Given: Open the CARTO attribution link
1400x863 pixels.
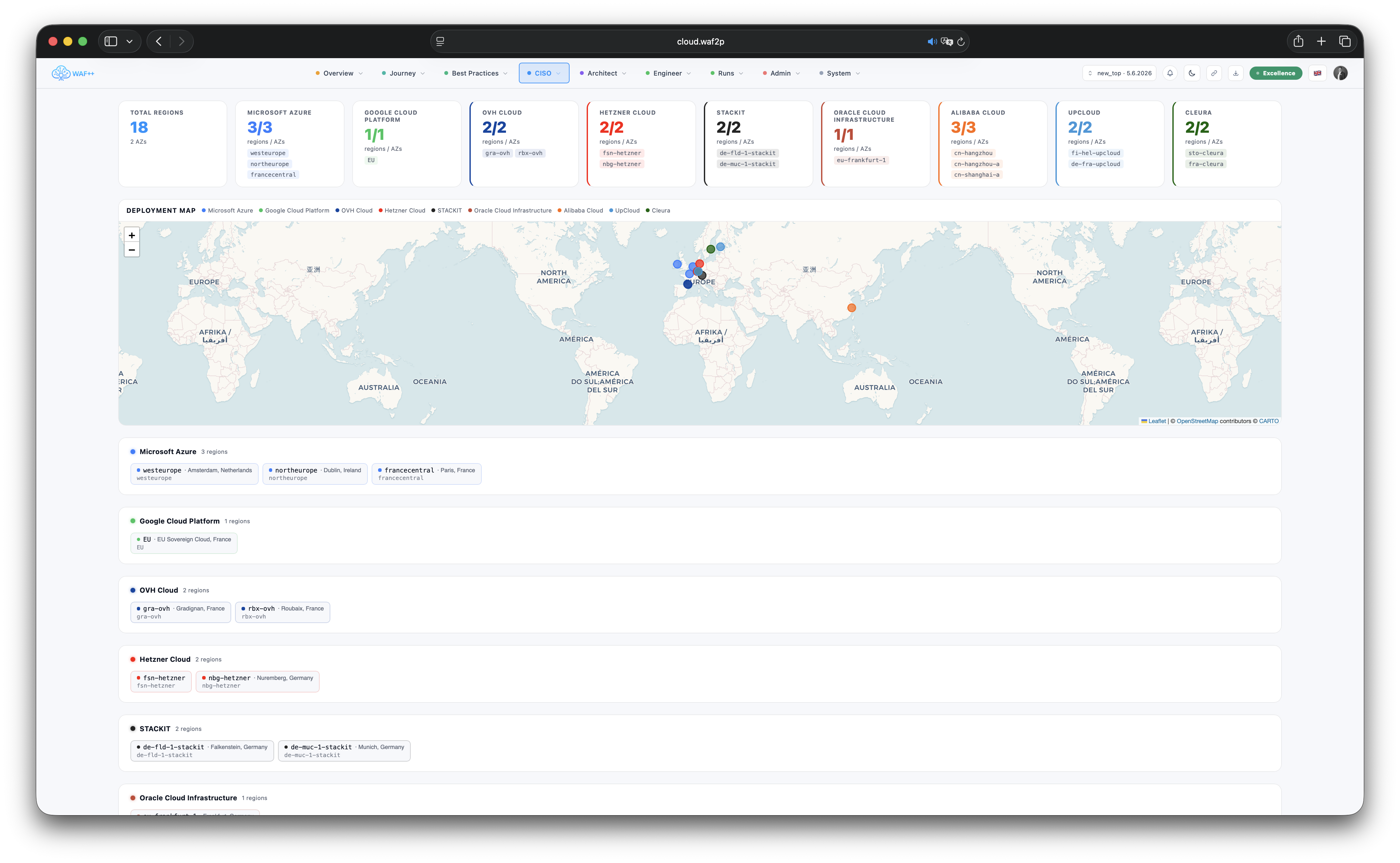Looking at the screenshot, I should [x=1269, y=421].
